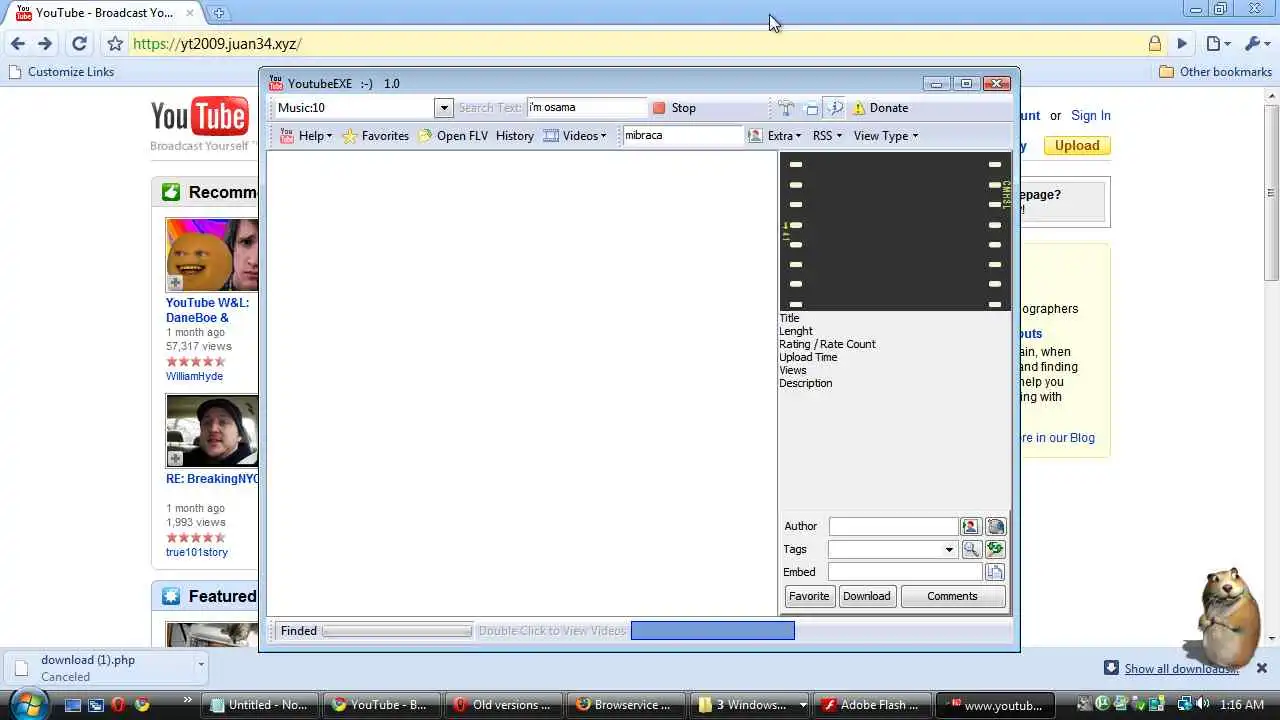The height and width of the screenshot is (720, 1280).
Task: Open the History menu item
Action: coord(515,136)
